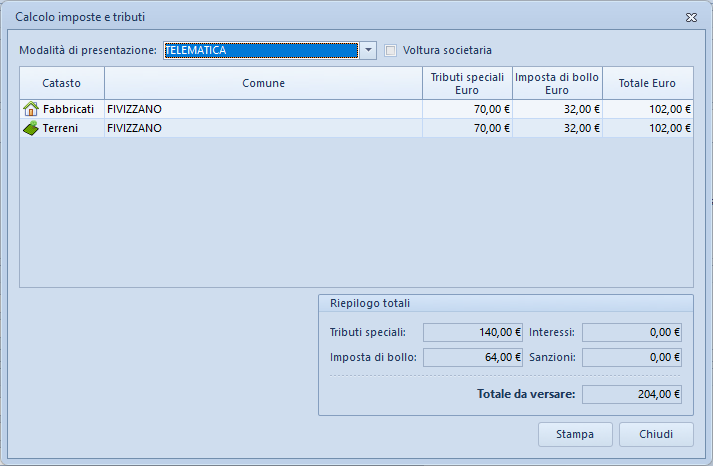The image size is (713, 466).
Task: Close the Calcolo imposte e tributi dialog
Action: pyautogui.click(x=691, y=17)
